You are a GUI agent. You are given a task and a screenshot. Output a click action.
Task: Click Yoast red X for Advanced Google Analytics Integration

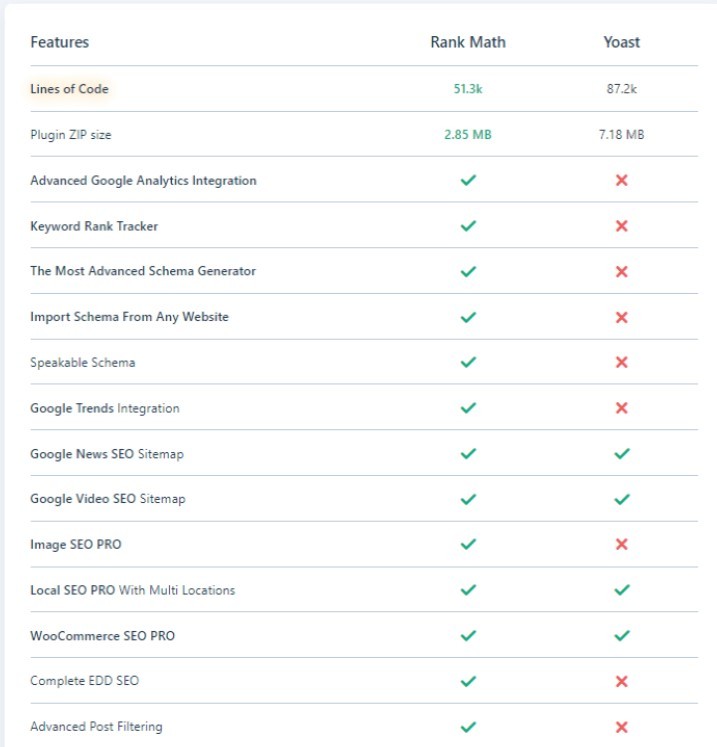point(622,180)
